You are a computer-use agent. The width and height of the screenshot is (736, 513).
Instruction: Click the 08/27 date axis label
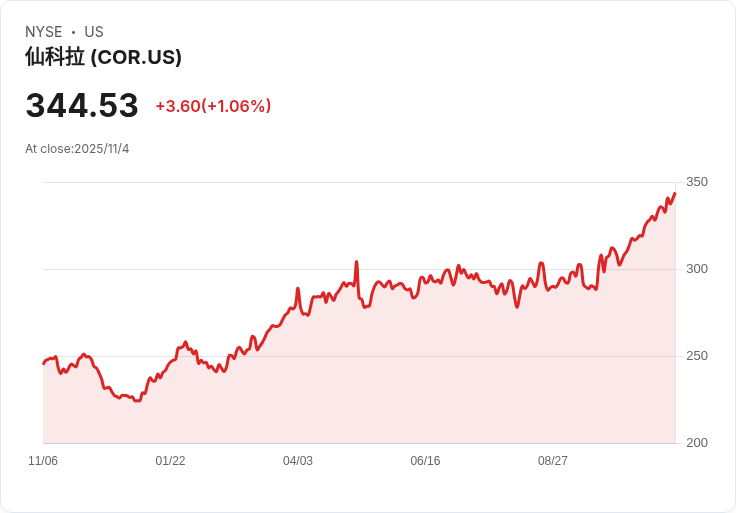553,461
